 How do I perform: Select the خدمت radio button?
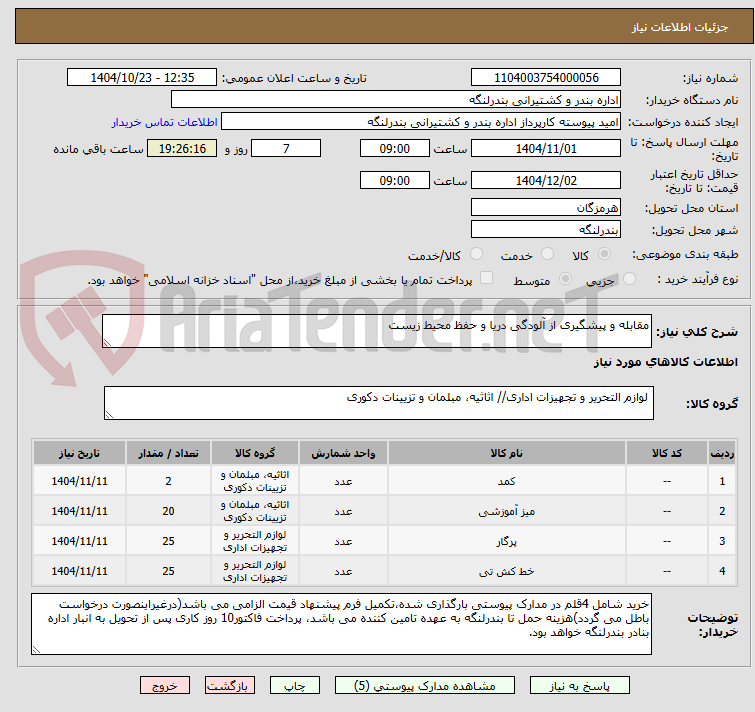547,254
